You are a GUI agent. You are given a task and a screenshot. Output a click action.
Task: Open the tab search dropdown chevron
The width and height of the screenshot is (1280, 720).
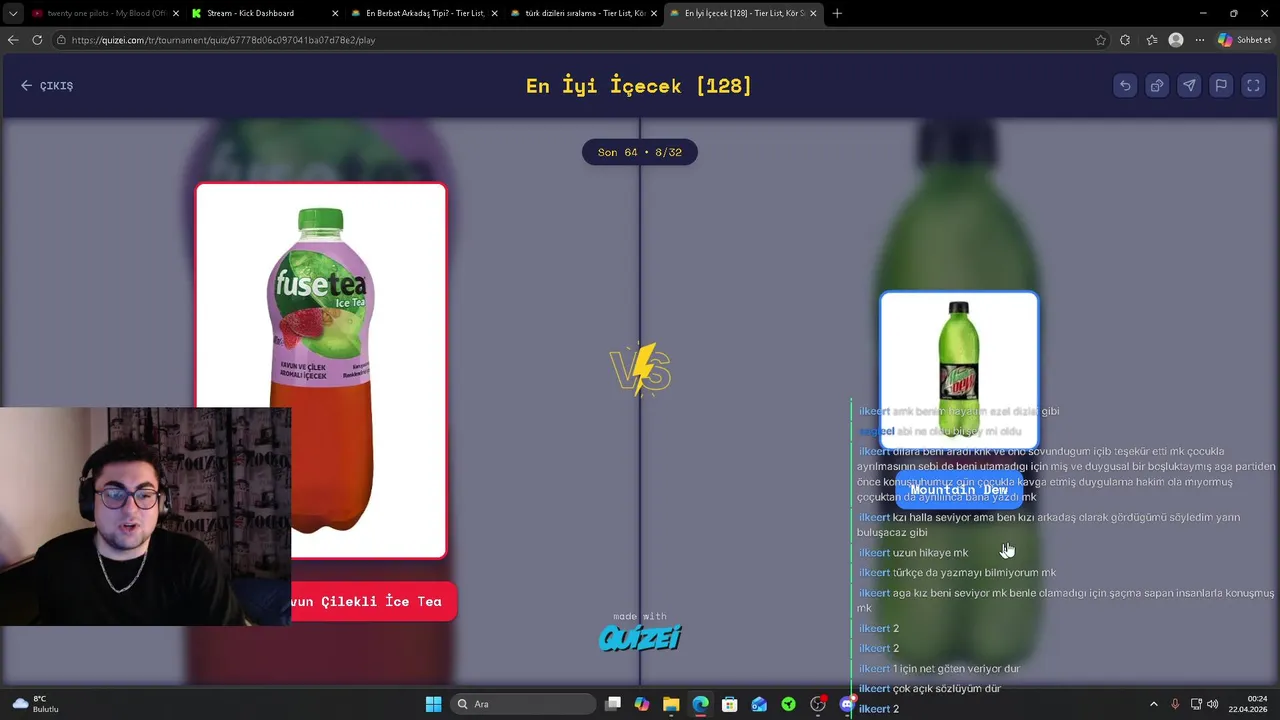coord(12,13)
